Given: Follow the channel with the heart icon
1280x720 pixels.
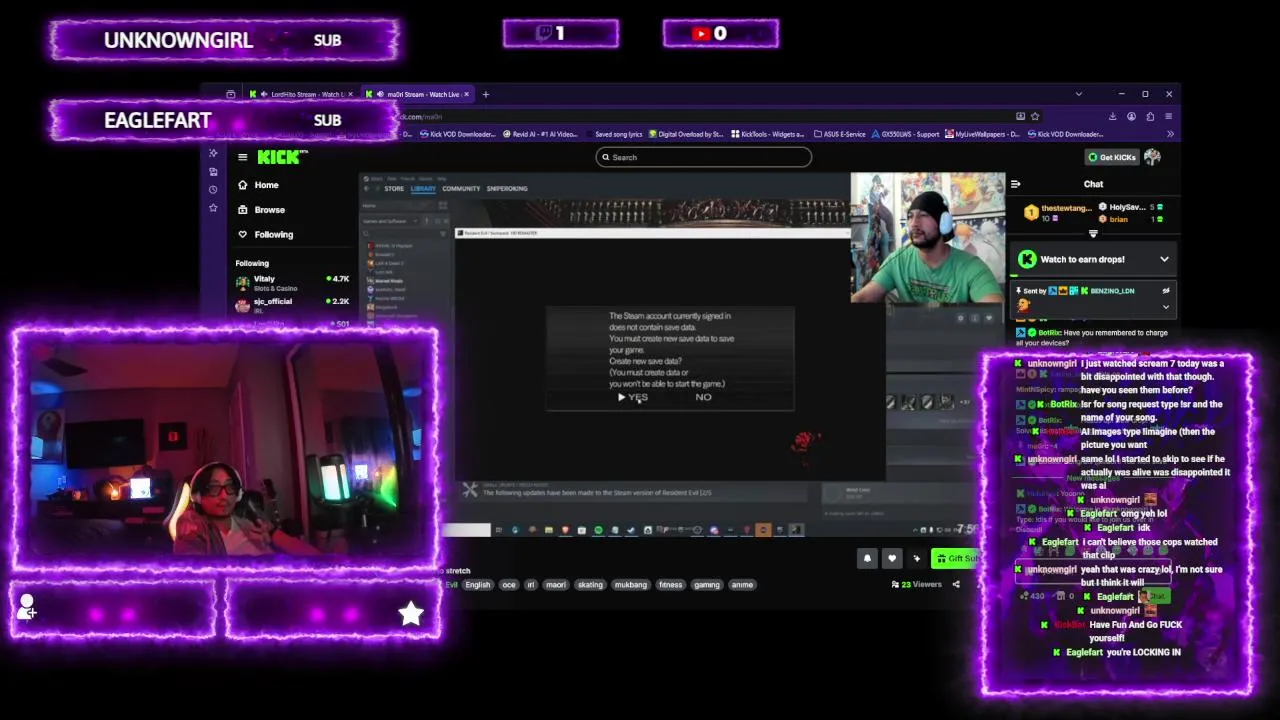Looking at the screenshot, I should [x=891, y=558].
